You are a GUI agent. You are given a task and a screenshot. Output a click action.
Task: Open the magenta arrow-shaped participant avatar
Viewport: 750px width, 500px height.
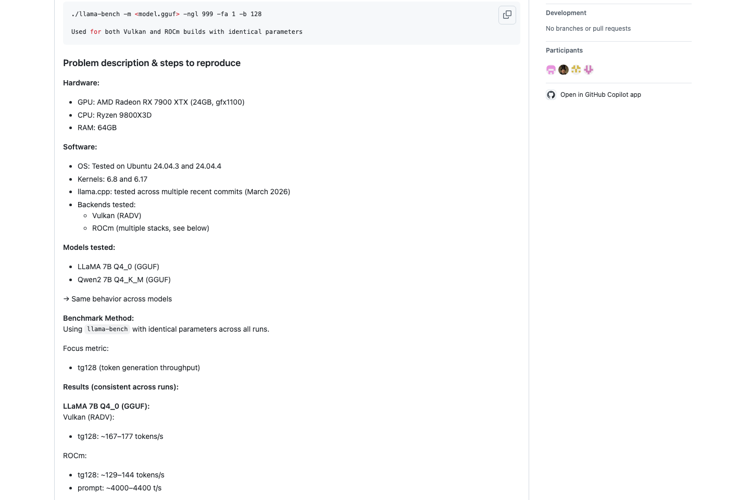588,70
